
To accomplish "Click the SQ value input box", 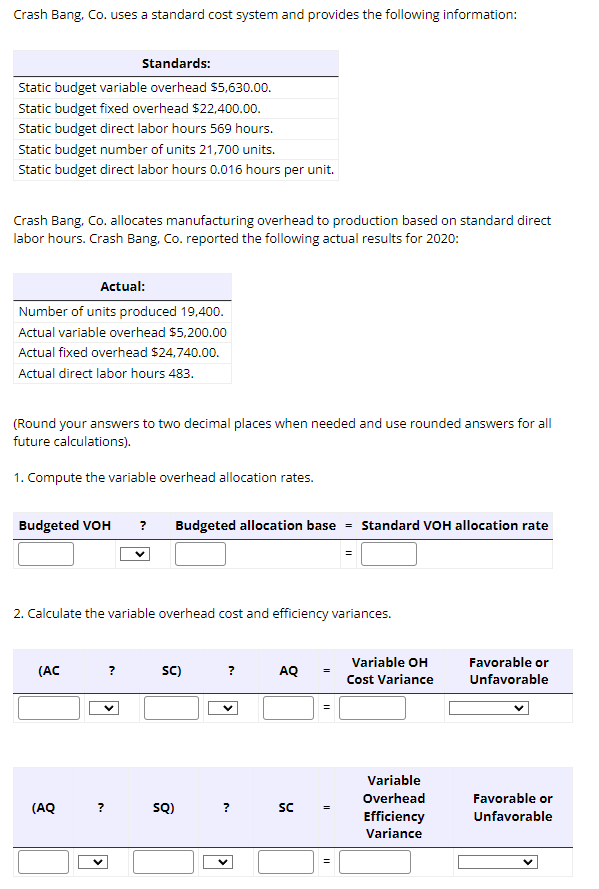I will tap(163, 861).
